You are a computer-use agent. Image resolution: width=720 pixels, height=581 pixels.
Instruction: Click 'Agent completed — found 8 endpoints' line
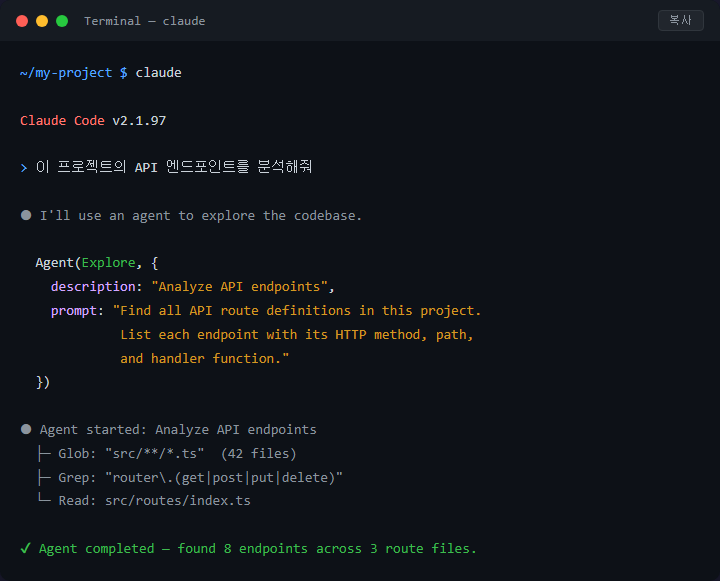coord(258,548)
